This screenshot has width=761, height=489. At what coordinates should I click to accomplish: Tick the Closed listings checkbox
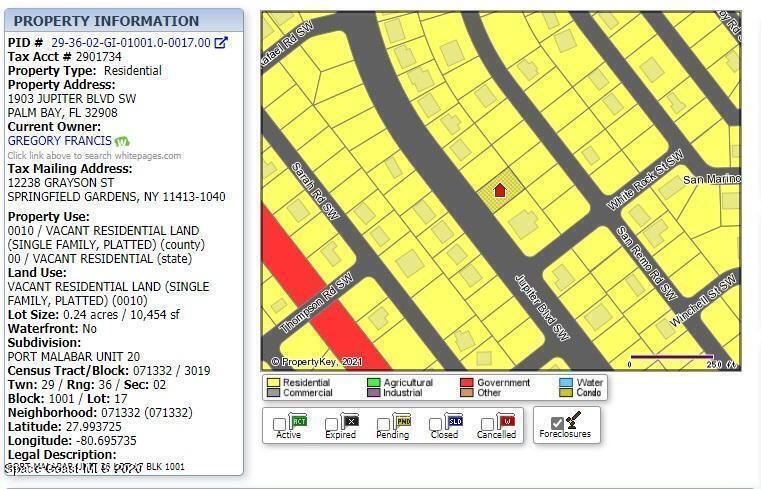click(x=436, y=425)
